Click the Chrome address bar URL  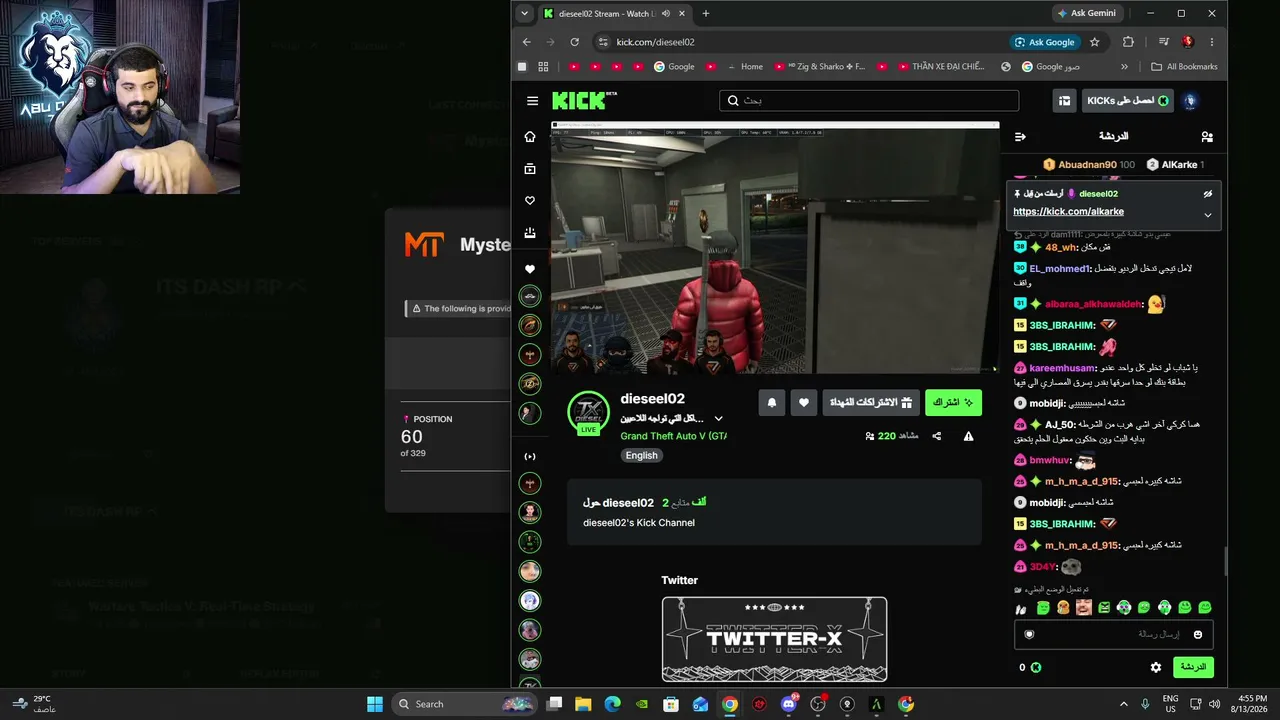tap(655, 42)
